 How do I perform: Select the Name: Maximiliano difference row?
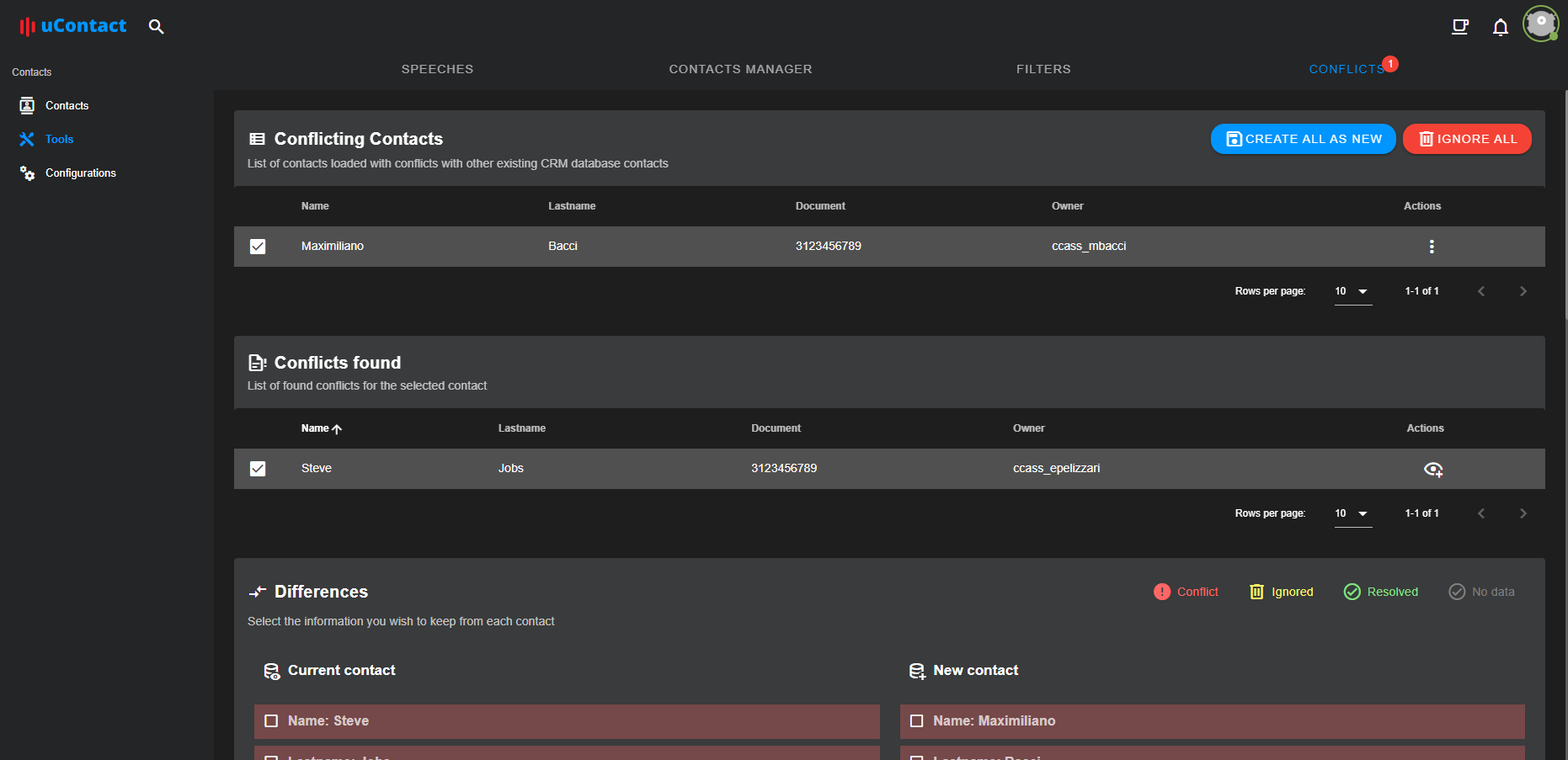click(1213, 721)
